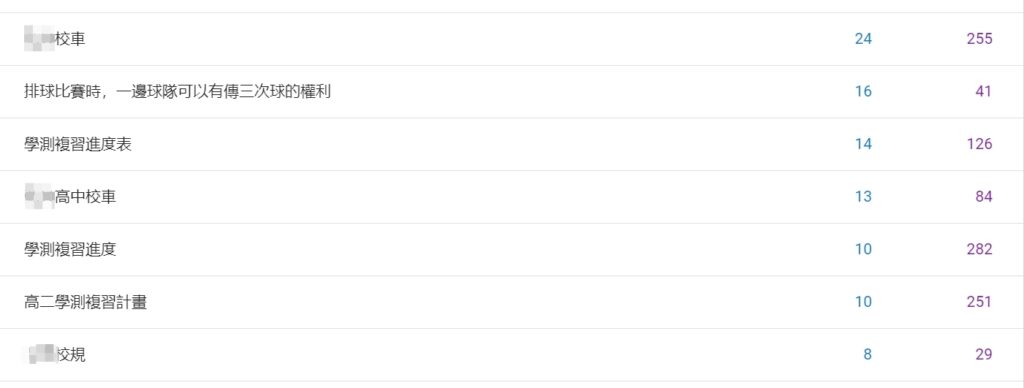The width and height of the screenshot is (1024, 388).
Task: Click the 學測複習進度 query text
Action: [x=70, y=250]
